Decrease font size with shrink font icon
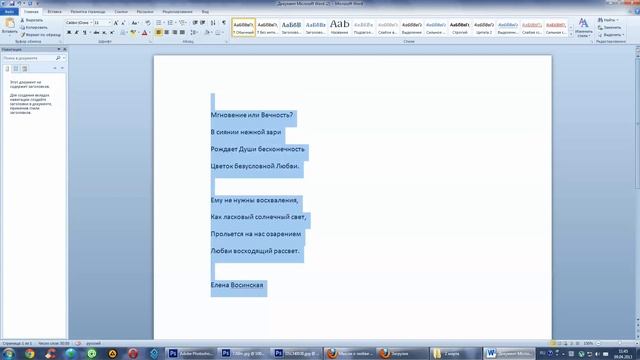640x360 pixels. [123, 23]
